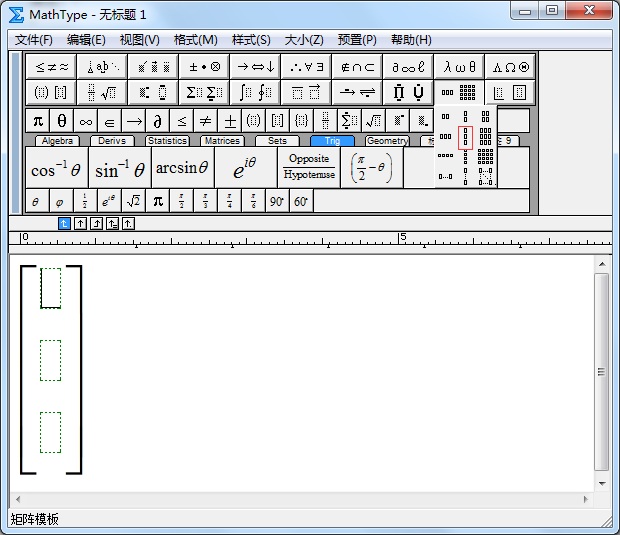
Task: Open the Greek lowercase letters palette
Action: (x=460, y=67)
